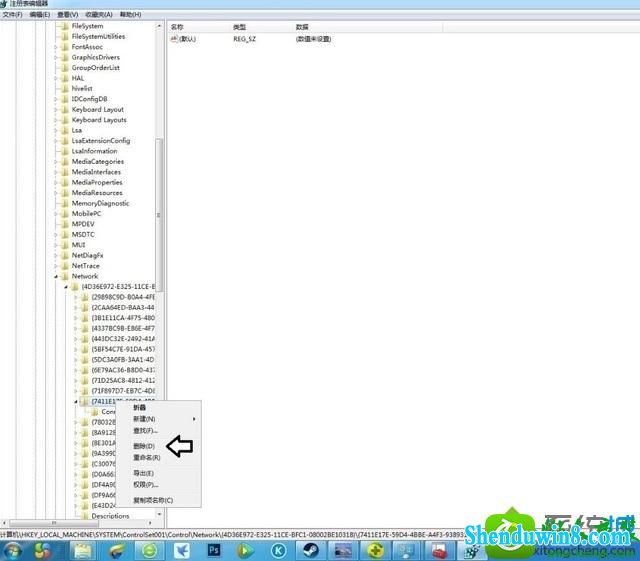
Task: Click the folder icon beside GraphicsDrivers
Action: point(64,57)
